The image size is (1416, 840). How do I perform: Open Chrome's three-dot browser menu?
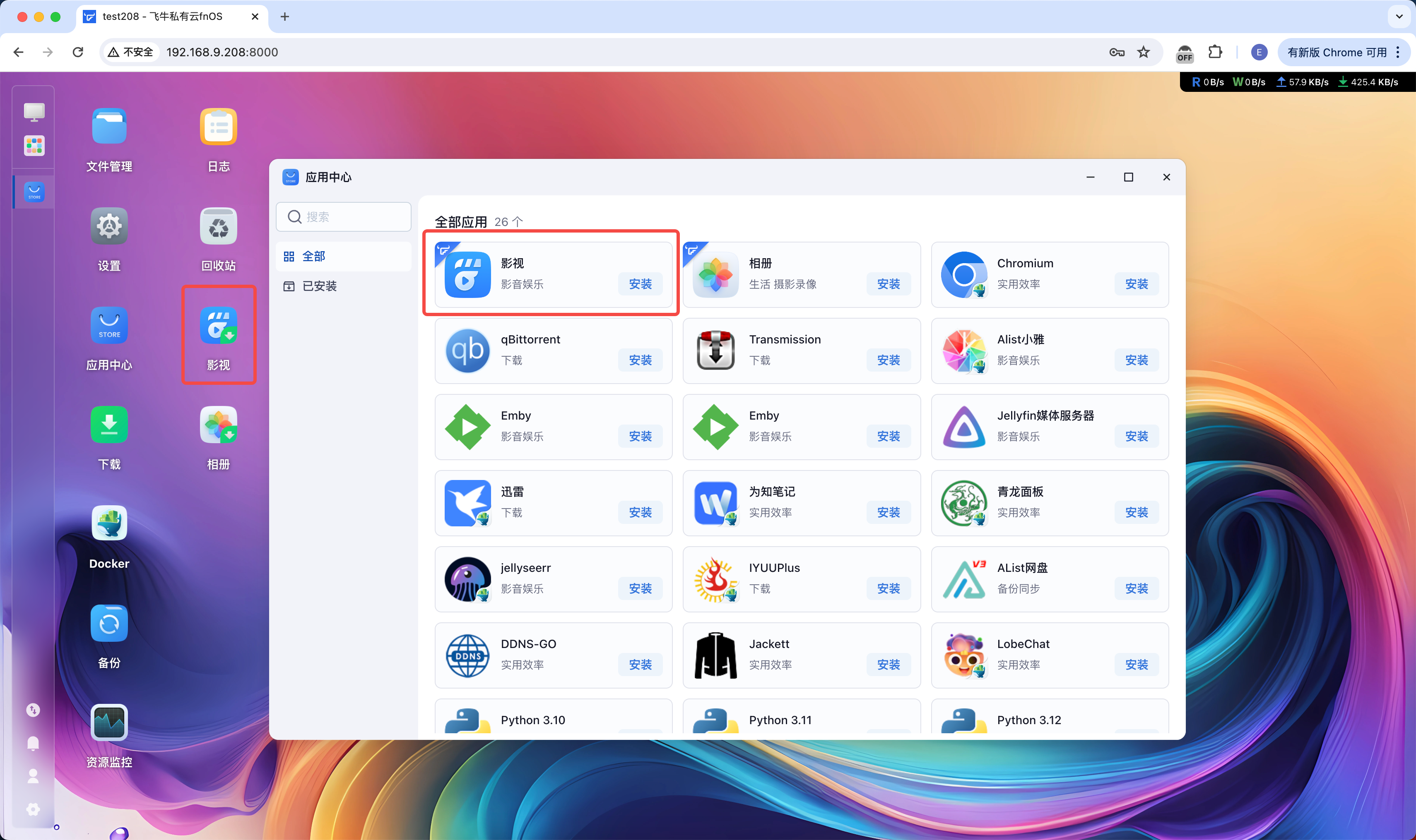coord(1398,52)
